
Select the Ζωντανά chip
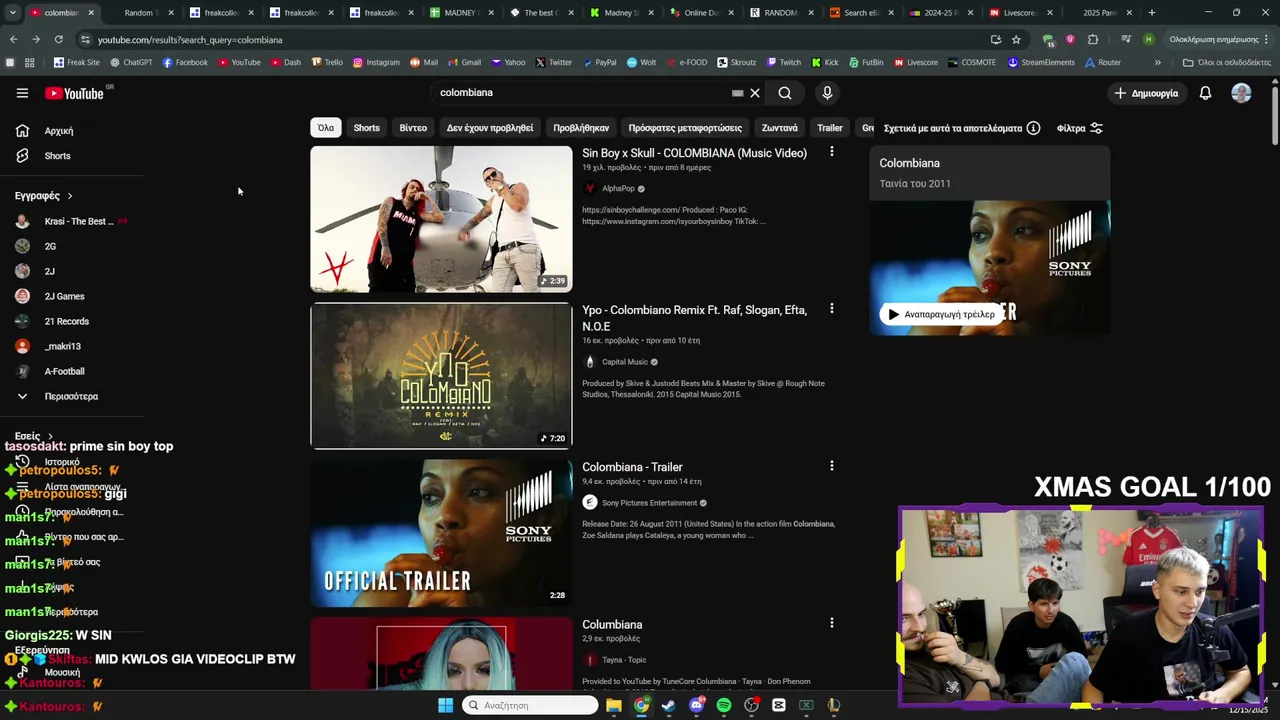[780, 128]
